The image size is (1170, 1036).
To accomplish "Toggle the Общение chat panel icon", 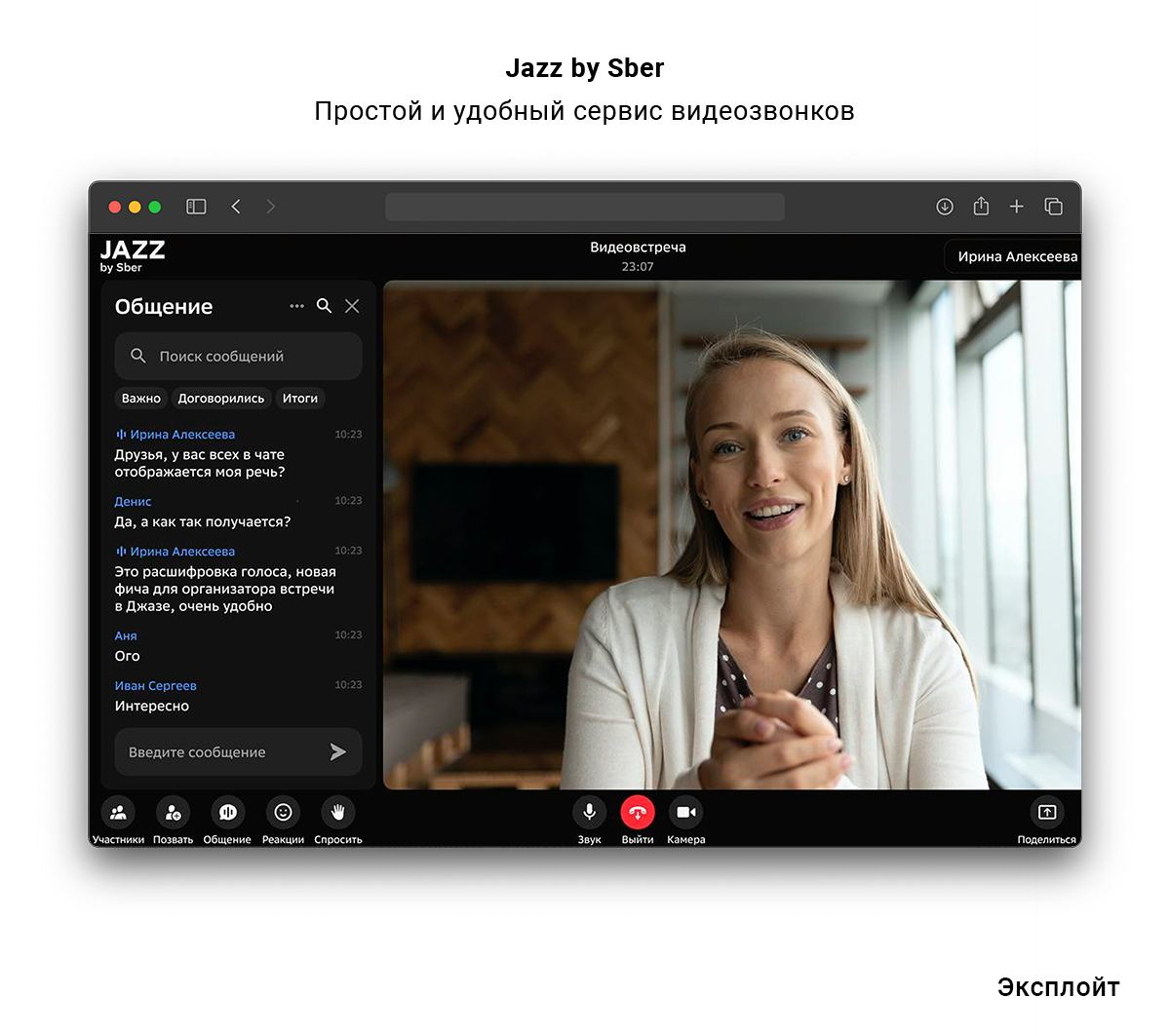I will pos(227,812).
